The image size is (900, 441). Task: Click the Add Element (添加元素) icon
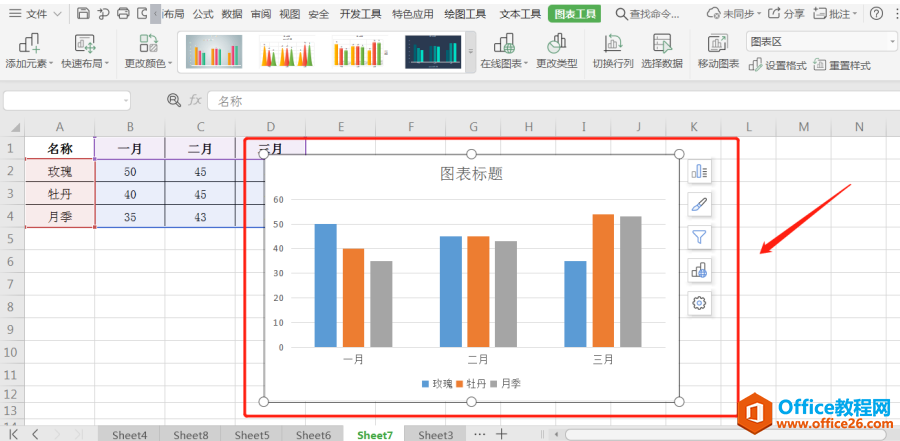coord(29,44)
